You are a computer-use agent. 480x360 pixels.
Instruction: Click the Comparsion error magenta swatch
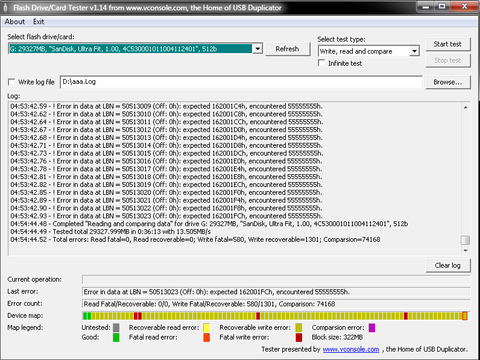[x=372, y=328]
